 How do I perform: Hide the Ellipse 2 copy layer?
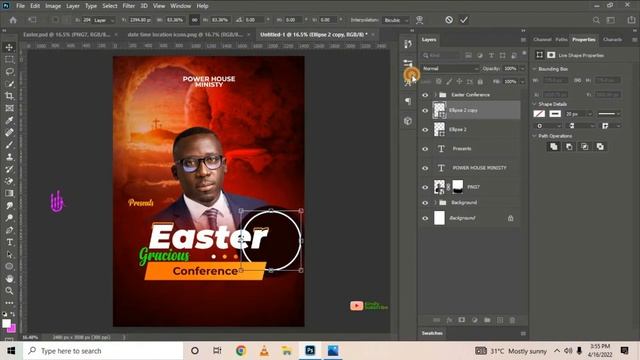pyautogui.click(x=425, y=110)
